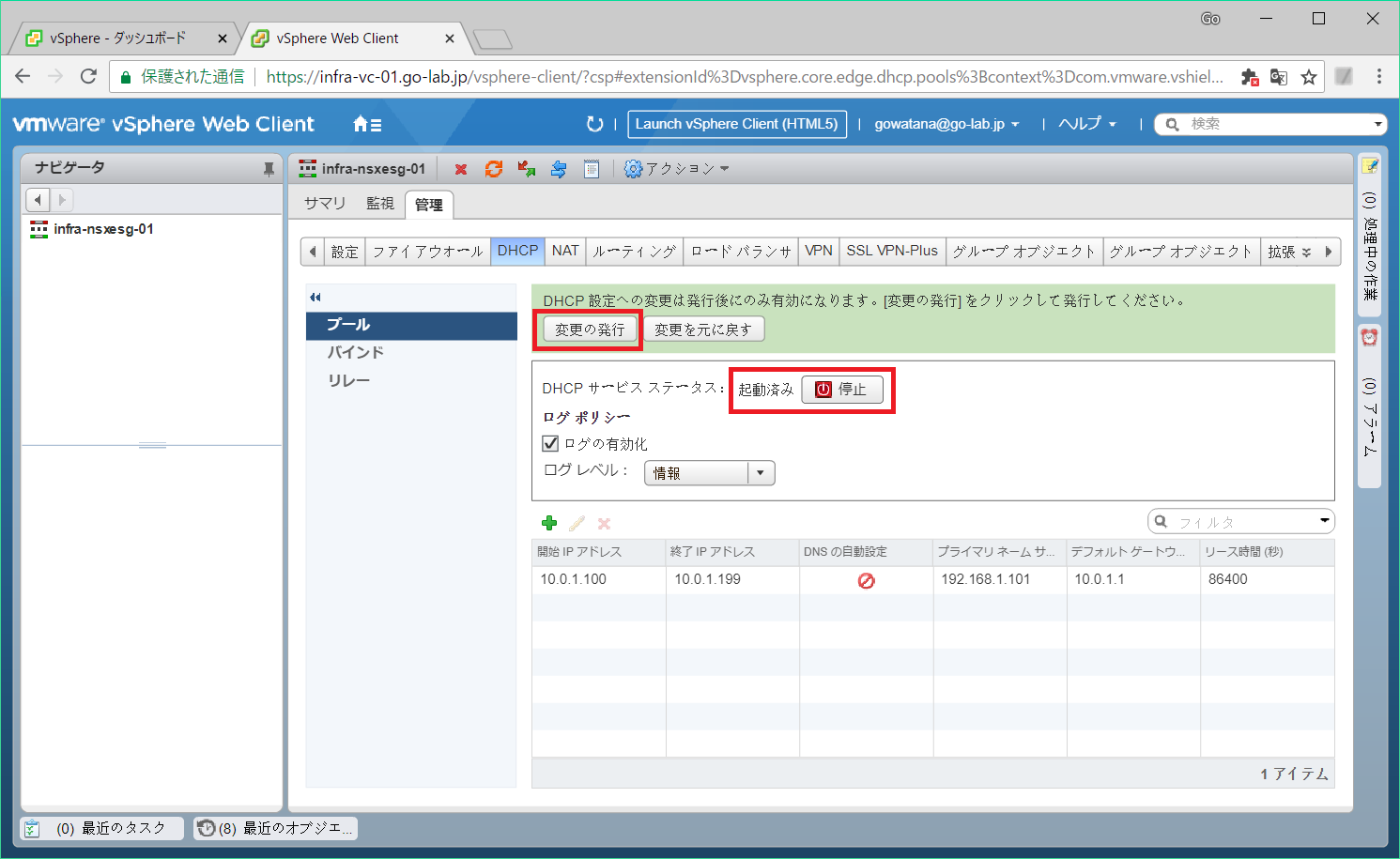This screenshot has height=859, width=1400.
Task: Bookmark this page with the star icon
Action: [1309, 77]
